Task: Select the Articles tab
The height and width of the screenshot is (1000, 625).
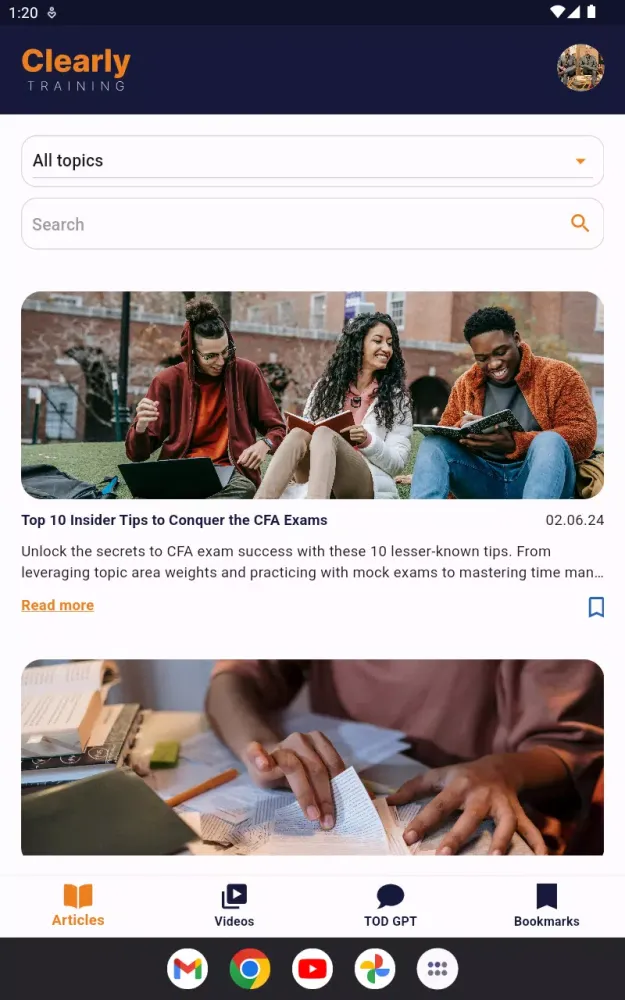Action: 78,906
